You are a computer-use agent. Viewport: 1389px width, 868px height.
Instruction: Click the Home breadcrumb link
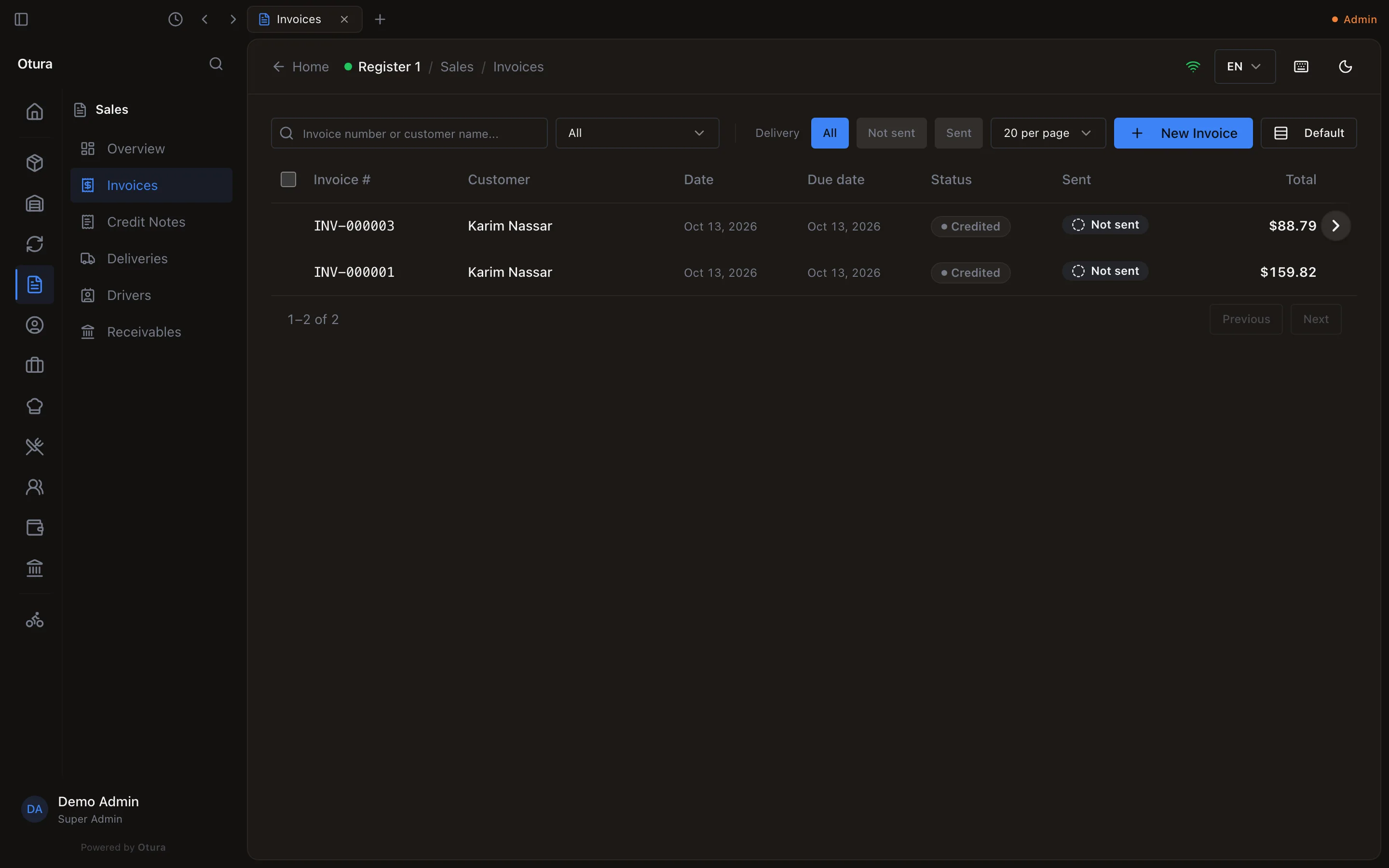[x=301, y=67]
